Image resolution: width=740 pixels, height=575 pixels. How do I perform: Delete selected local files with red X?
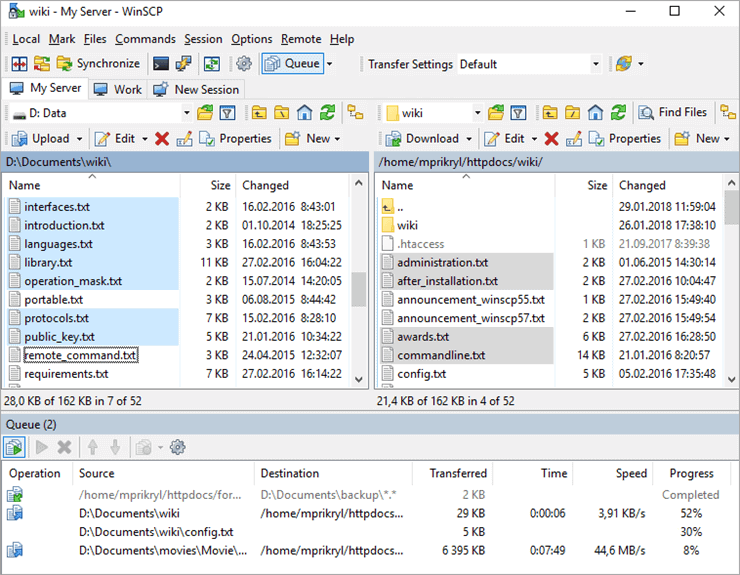point(162,139)
